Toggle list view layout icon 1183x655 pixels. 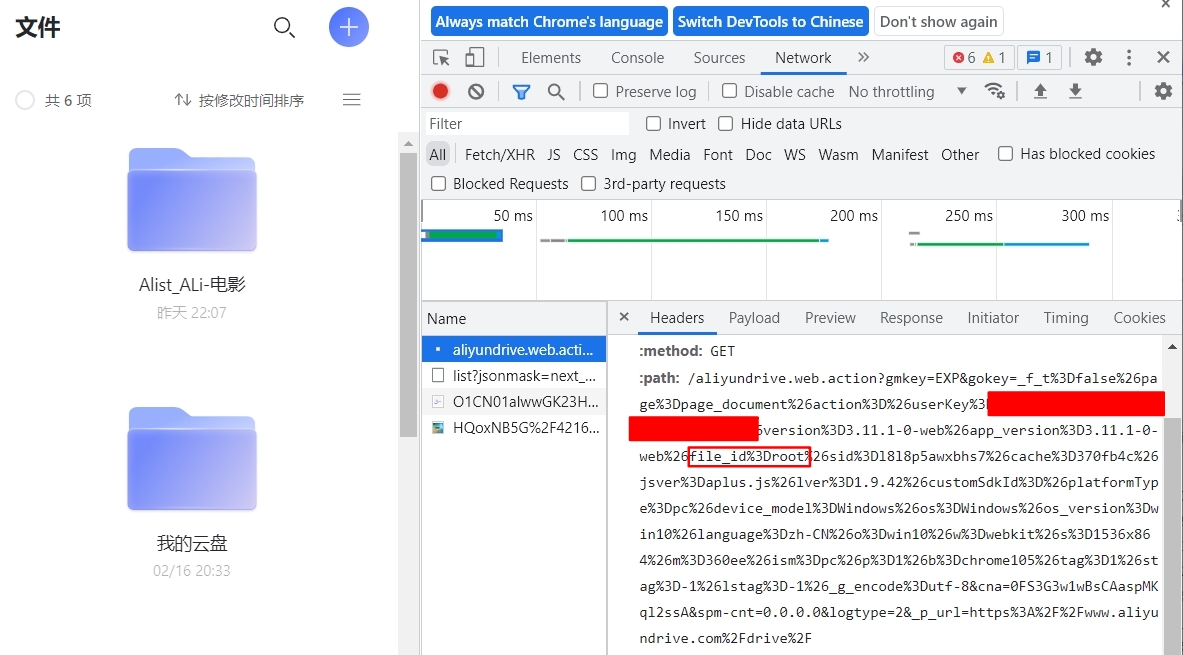(x=352, y=100)
